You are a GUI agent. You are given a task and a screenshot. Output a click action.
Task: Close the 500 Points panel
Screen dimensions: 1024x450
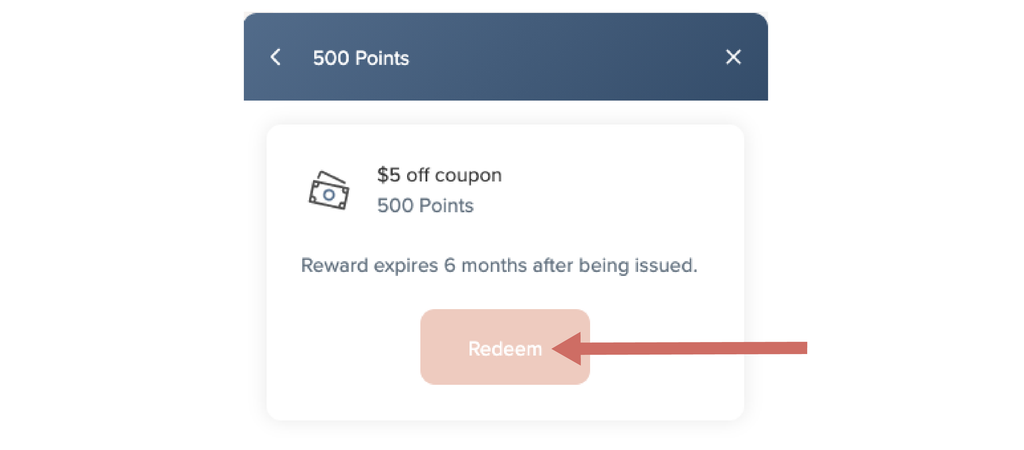(x=733, y=57)
